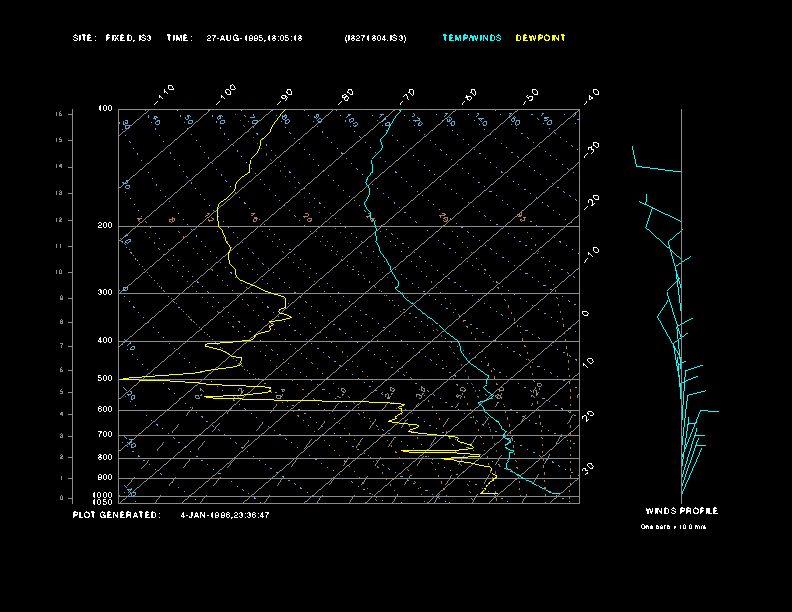
Task: Click the TIME 27-AUG header text
Action: pyautogui.click(x=234, y=38)
